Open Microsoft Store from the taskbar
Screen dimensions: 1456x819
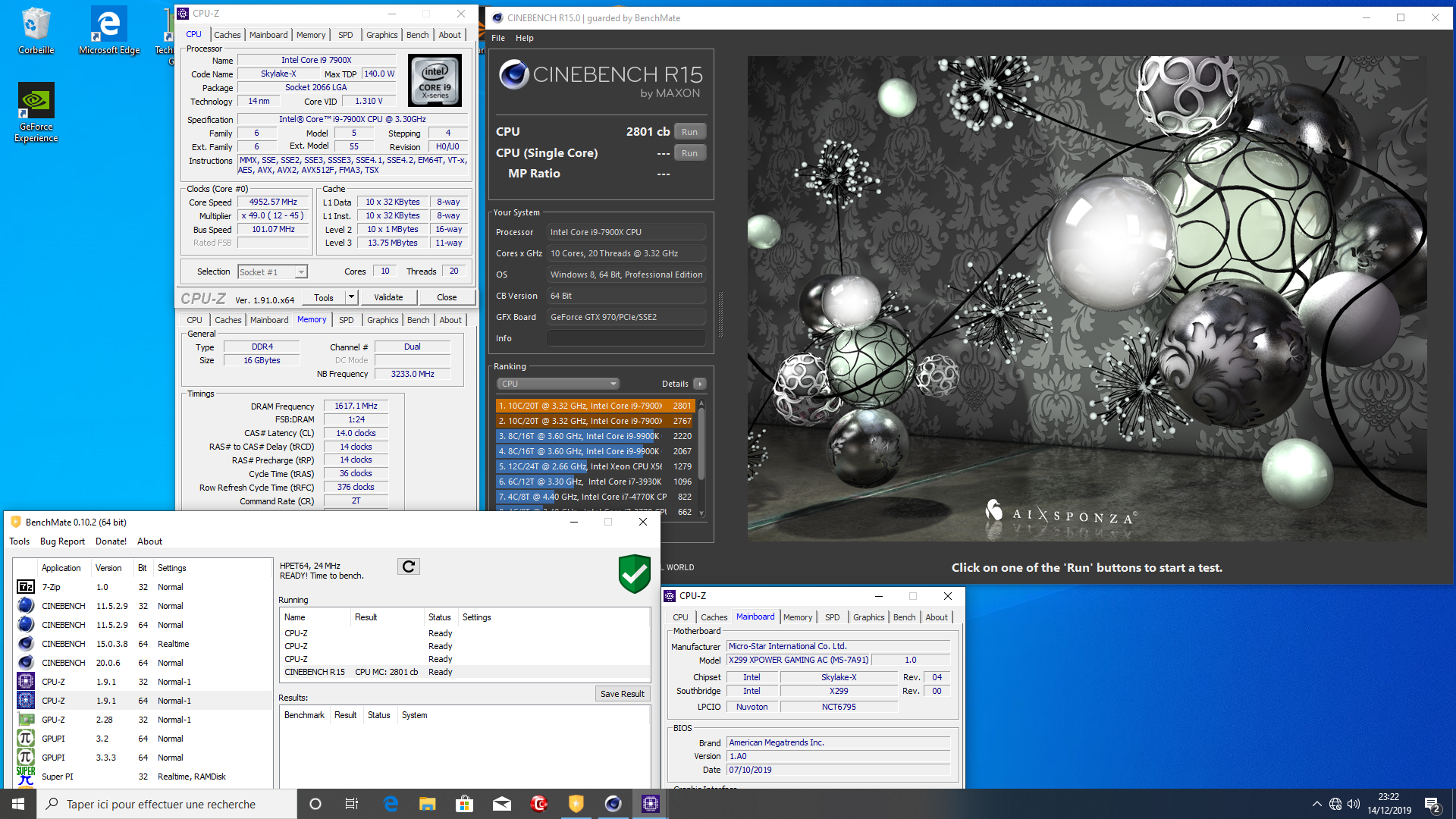click(465, 804)
